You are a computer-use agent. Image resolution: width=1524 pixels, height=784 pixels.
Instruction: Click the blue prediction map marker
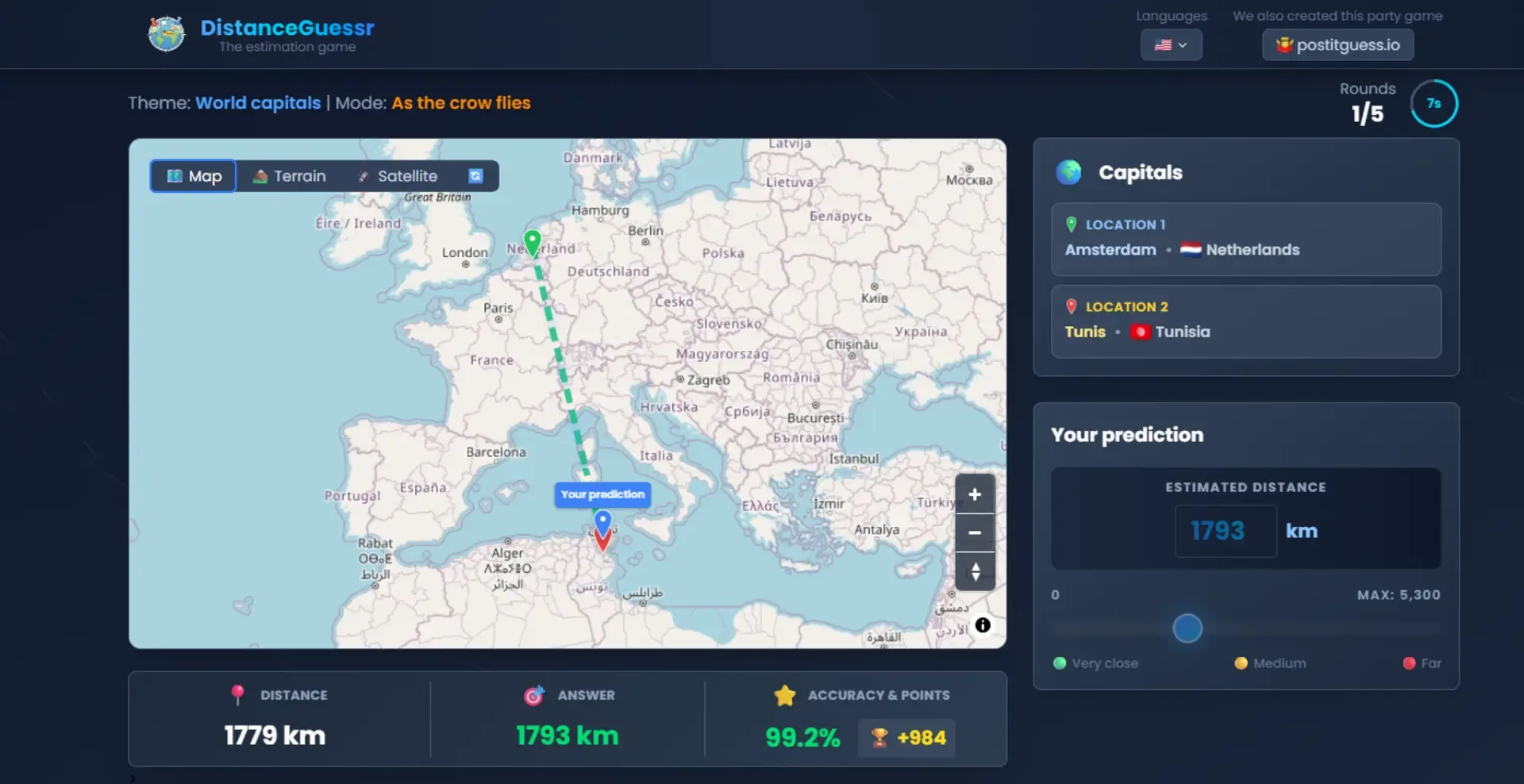602,522
